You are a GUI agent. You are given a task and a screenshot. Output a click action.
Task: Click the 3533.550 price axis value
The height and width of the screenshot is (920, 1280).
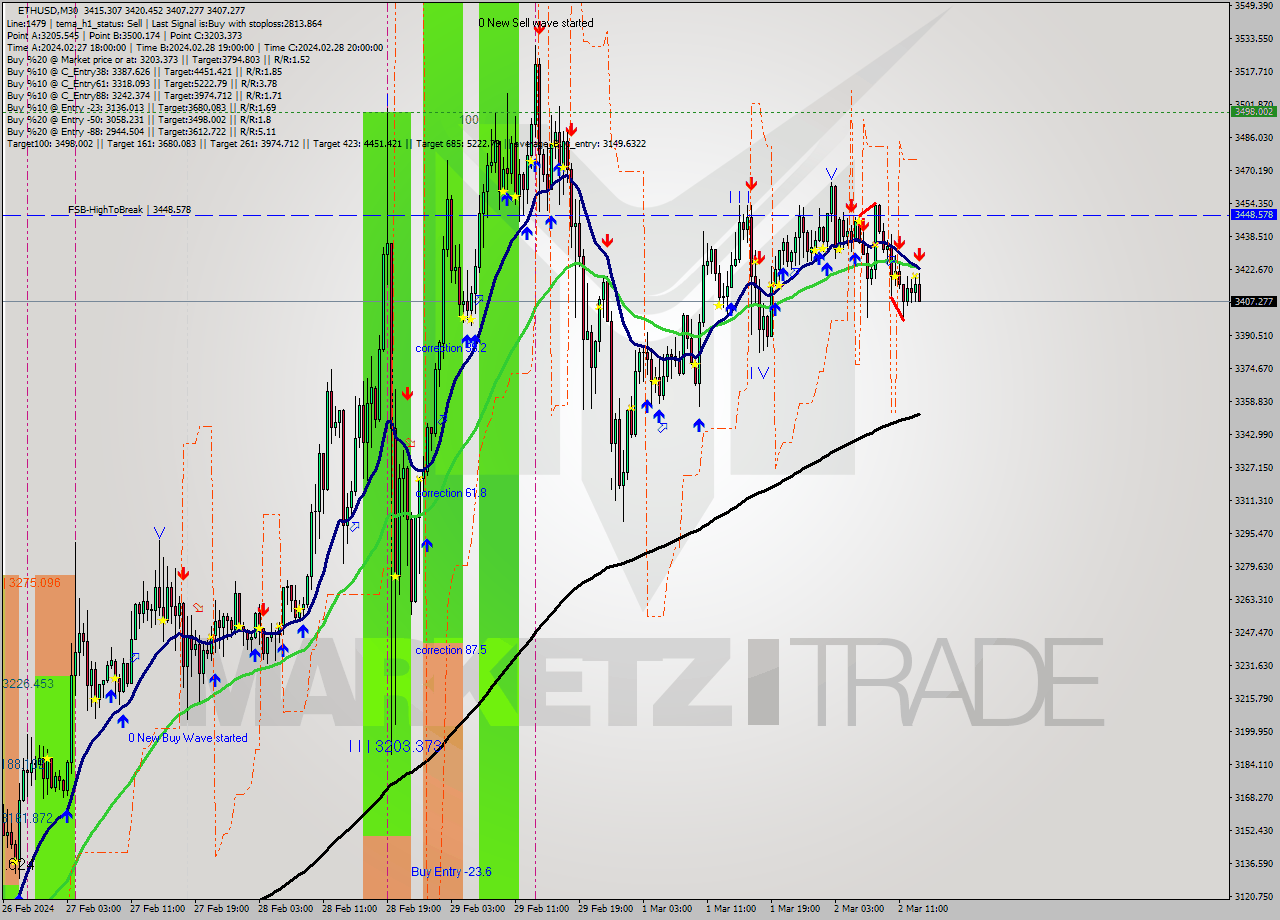click(1253, 39)
